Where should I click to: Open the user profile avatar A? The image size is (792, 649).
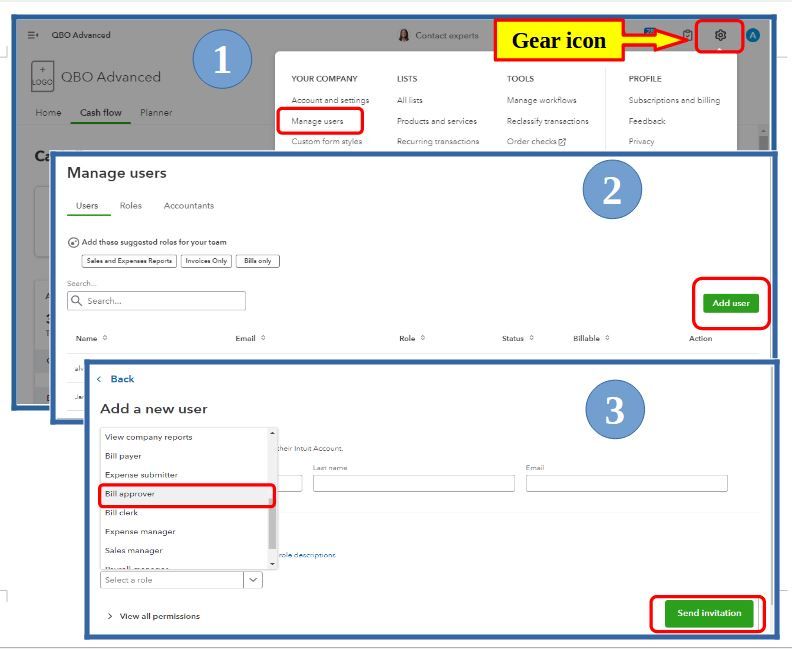click(753, 35)
